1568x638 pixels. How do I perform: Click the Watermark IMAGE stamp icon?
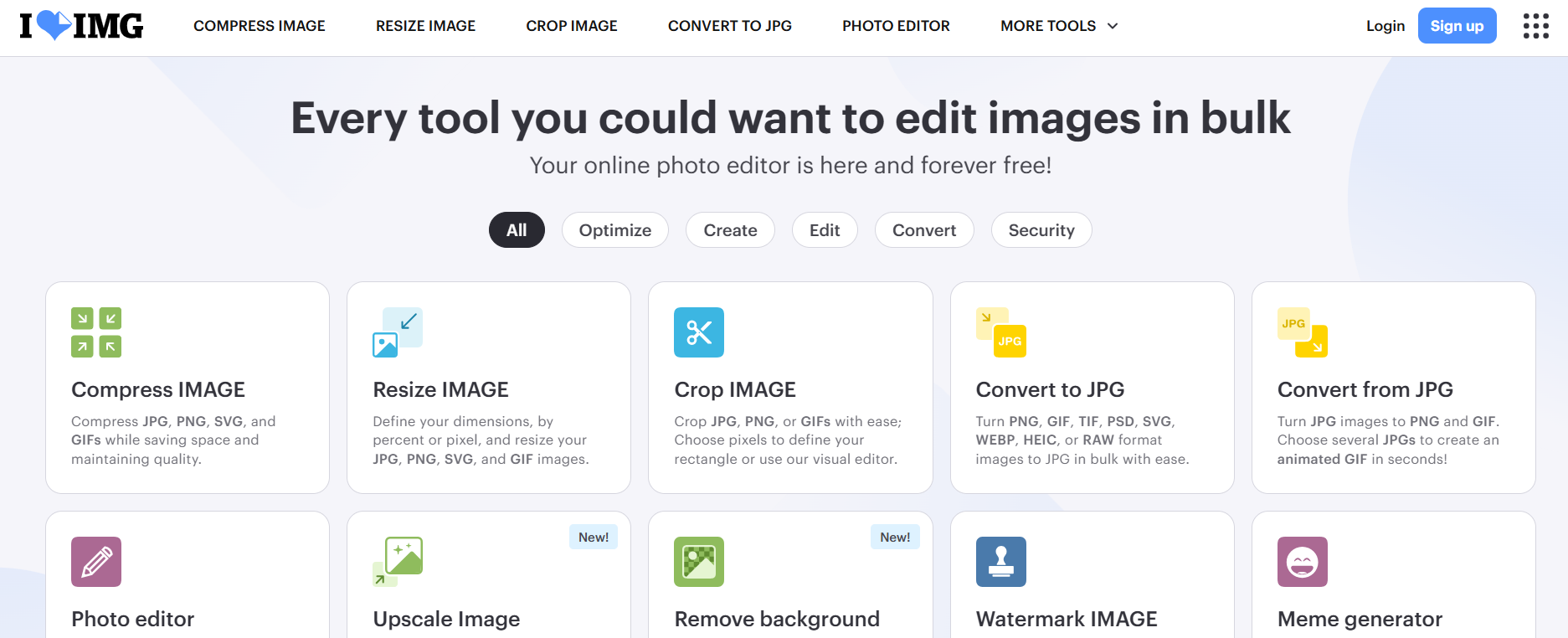(1001, 562)
